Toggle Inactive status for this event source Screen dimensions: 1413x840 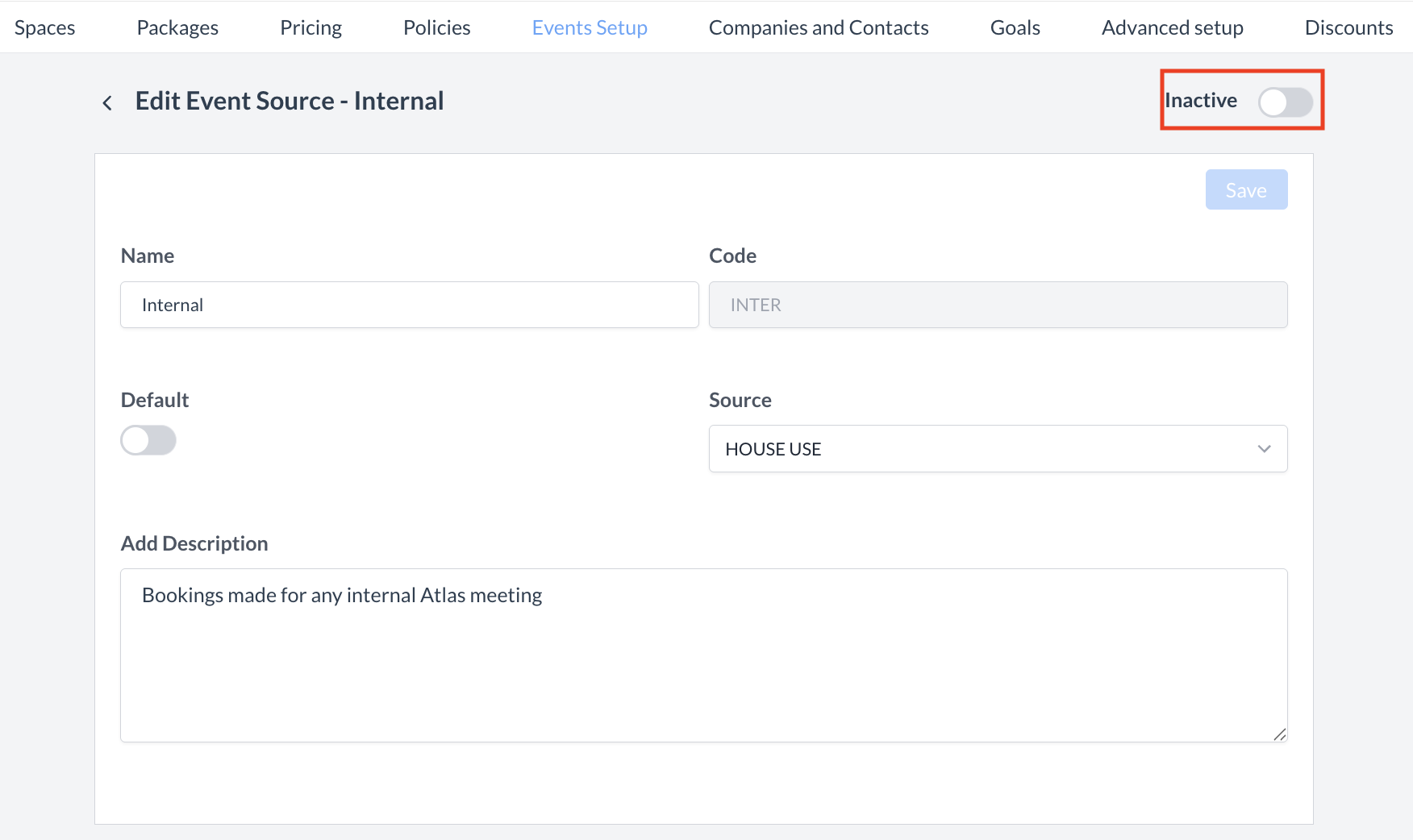(x=1286, y=102)
